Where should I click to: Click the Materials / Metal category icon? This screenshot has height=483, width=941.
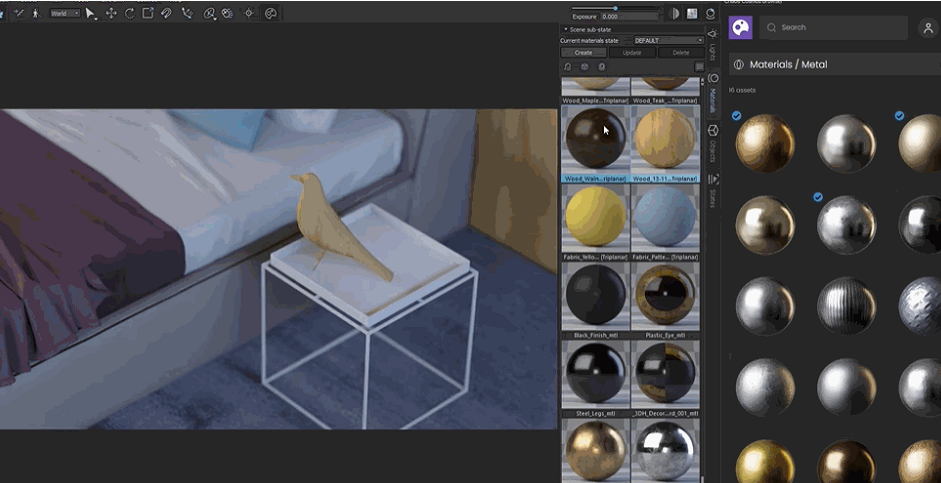pyautogui.click(x=739, y=64)
